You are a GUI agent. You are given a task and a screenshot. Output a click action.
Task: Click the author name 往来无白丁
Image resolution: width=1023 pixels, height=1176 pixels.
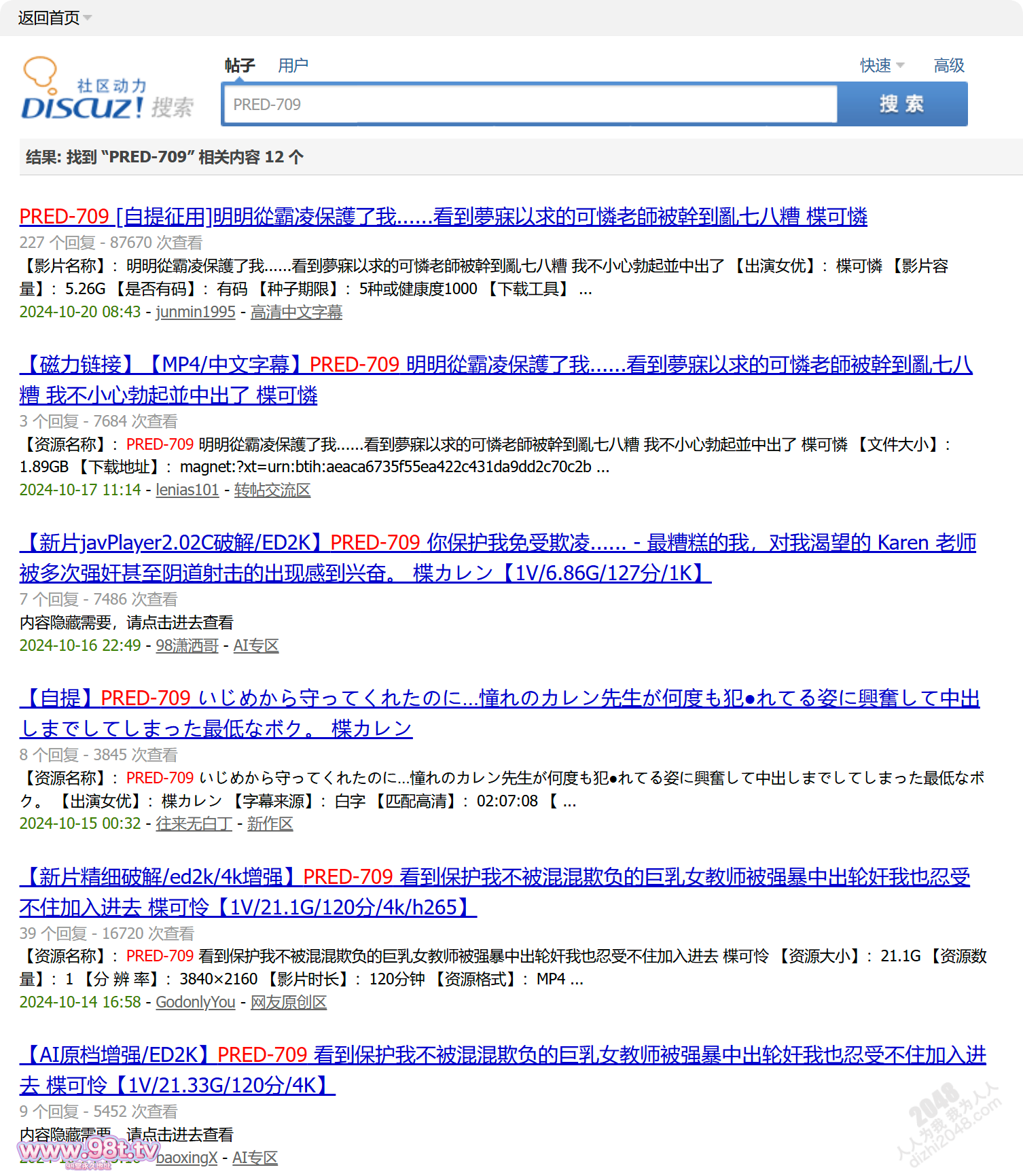194,823
